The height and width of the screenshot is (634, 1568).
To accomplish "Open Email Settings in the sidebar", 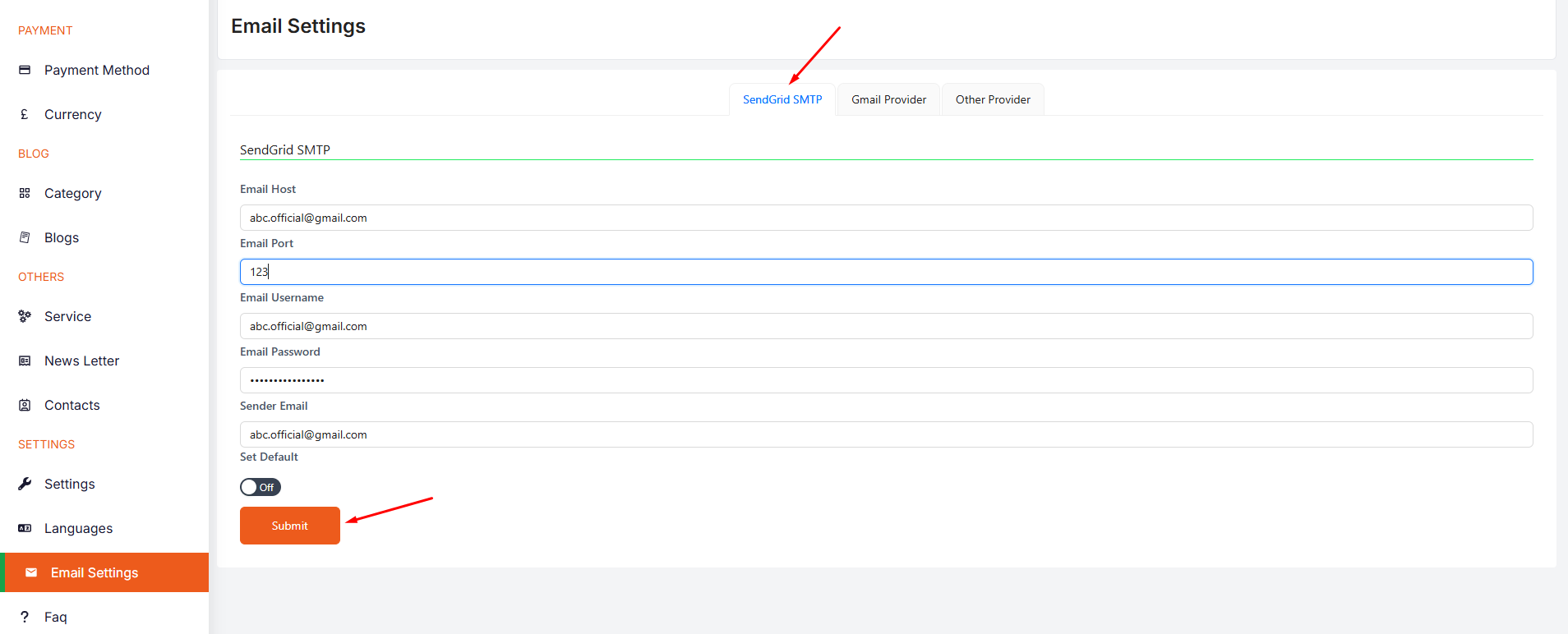I will 95,572.
